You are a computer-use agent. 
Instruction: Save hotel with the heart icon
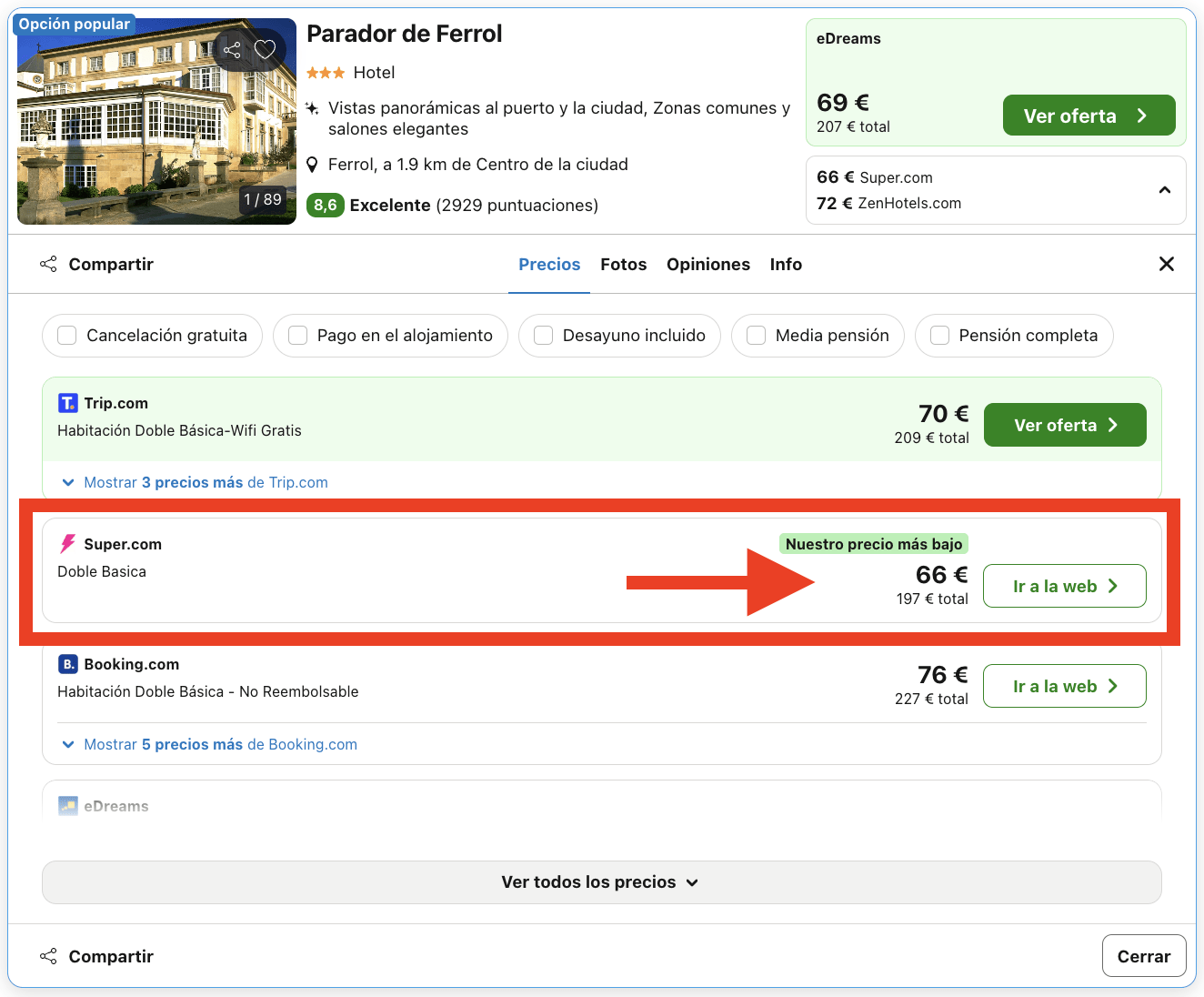[265, 50]
